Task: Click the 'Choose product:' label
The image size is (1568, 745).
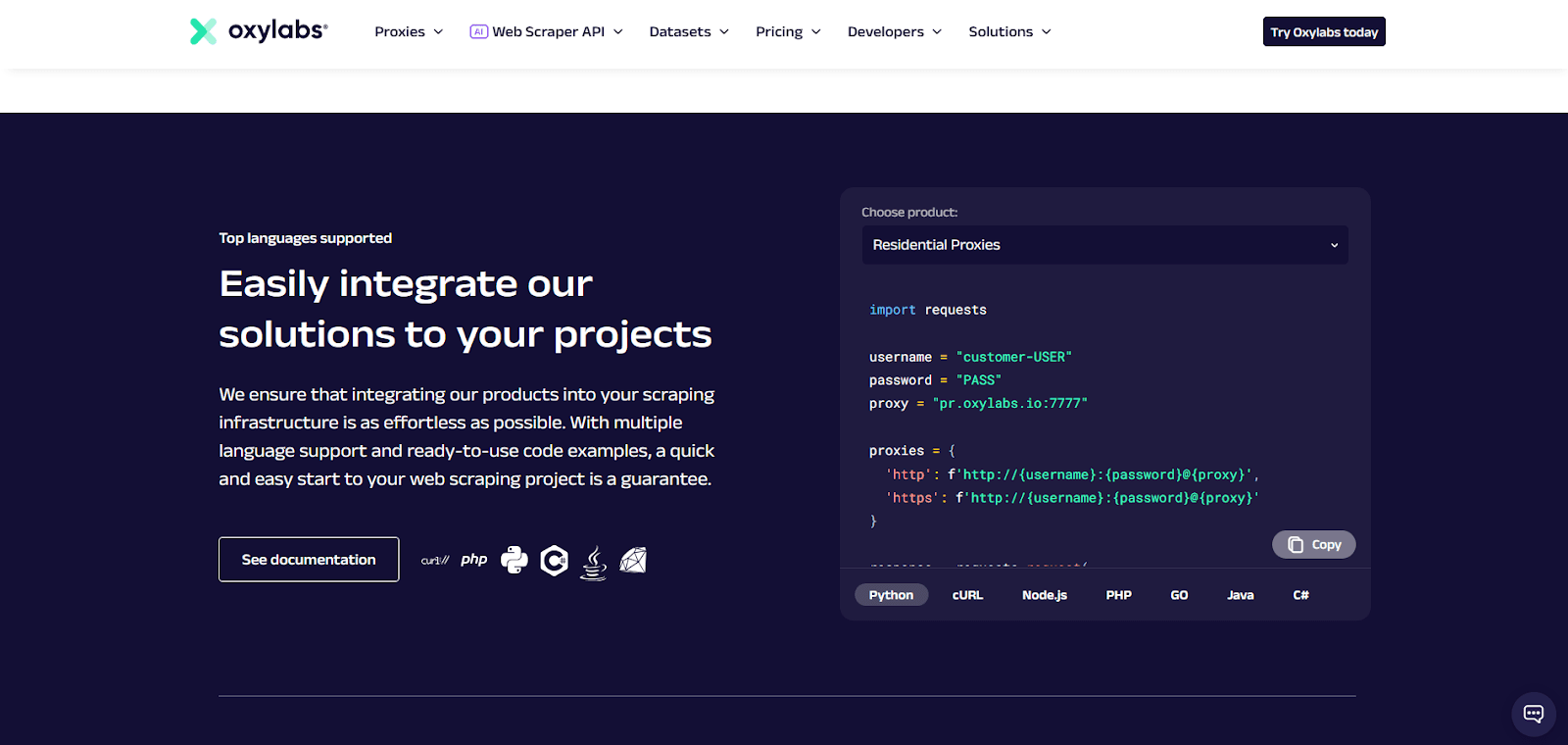Action: pyautogui.click(x=909, y=212)
